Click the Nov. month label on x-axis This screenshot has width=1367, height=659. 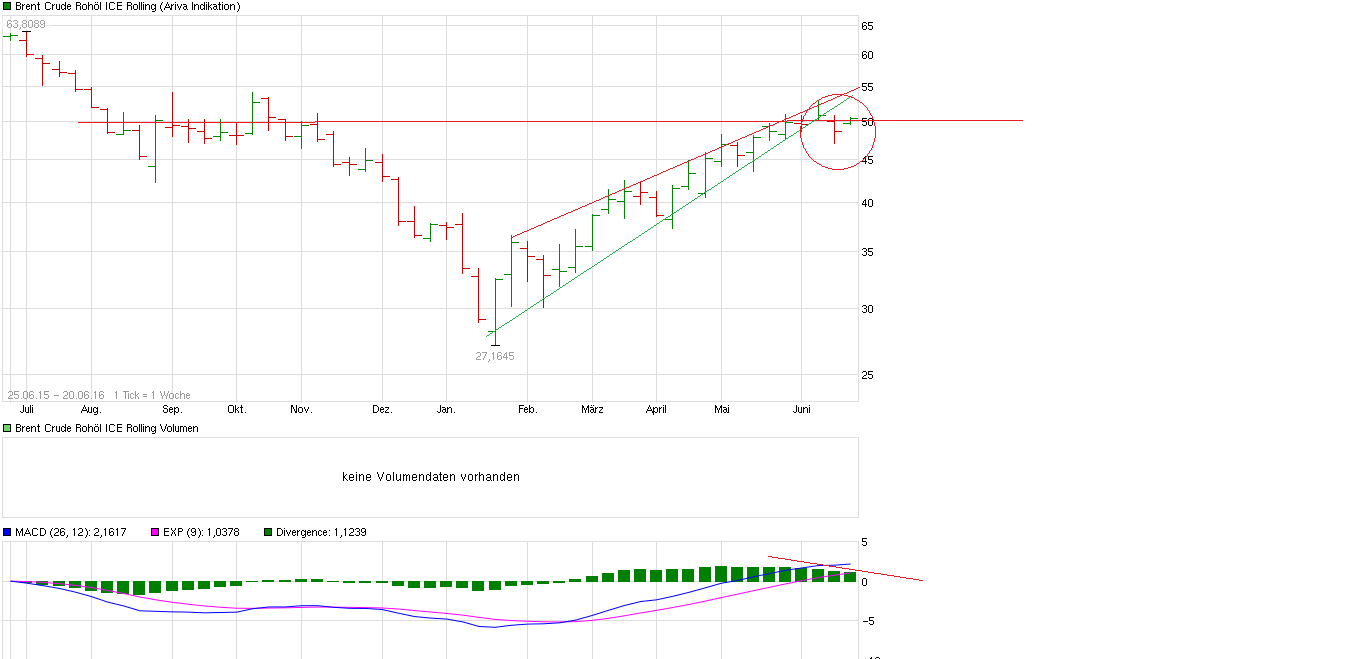click(302, 409)
